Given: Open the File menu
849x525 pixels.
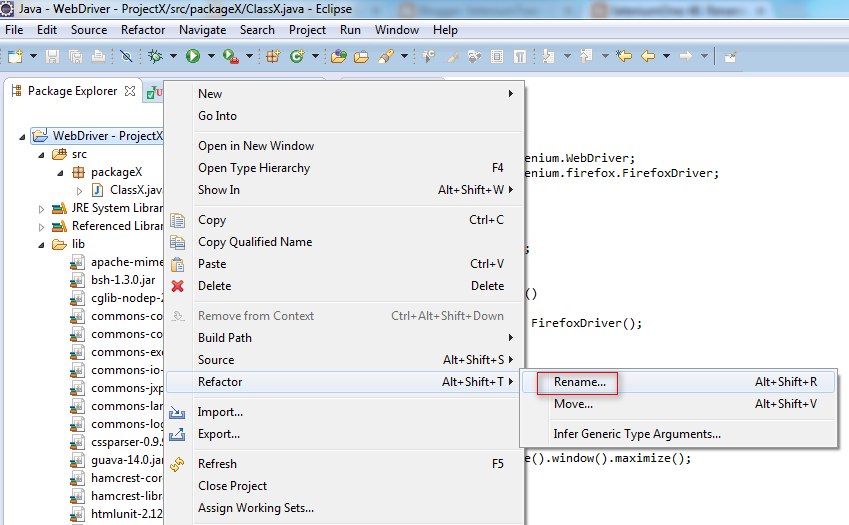Looking at the screenshot, I should [14, 30].
